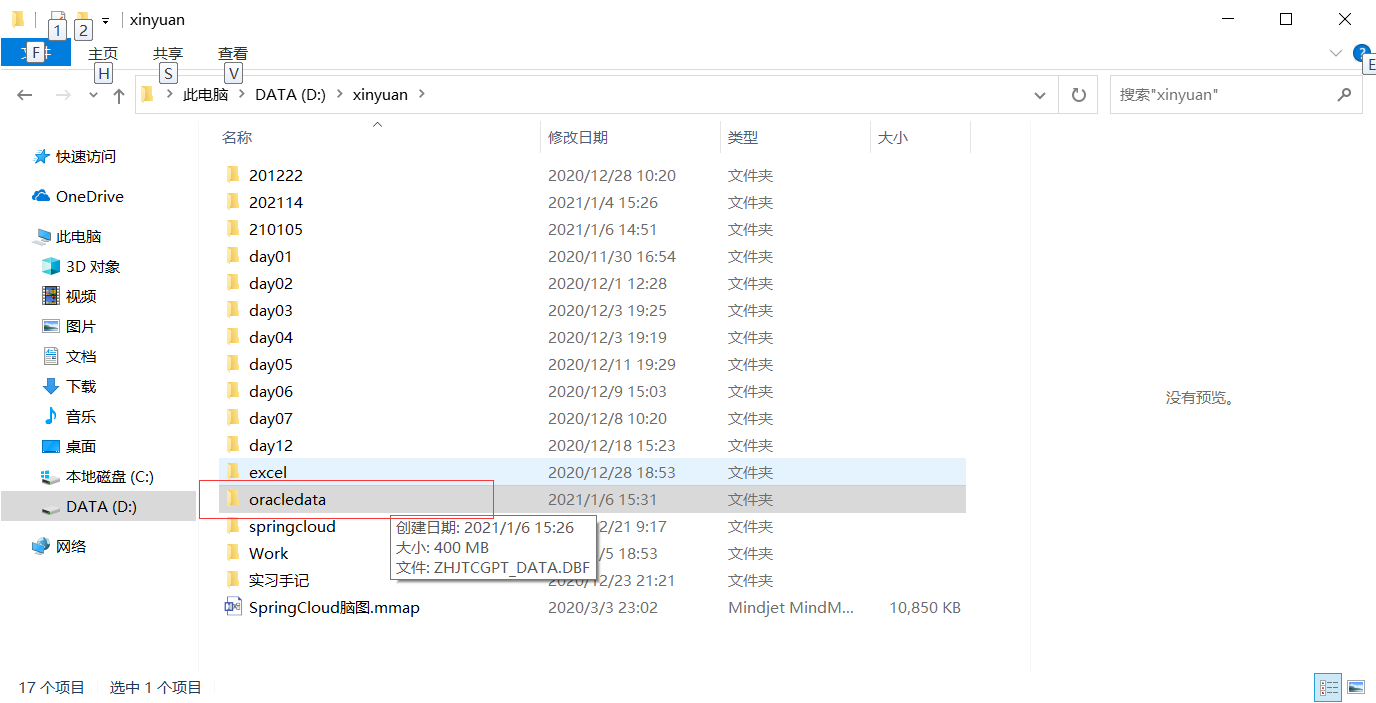1376x703 pixels.
Task: Click DATA (D:) in address breadcrumb
Action: [290, 94]
